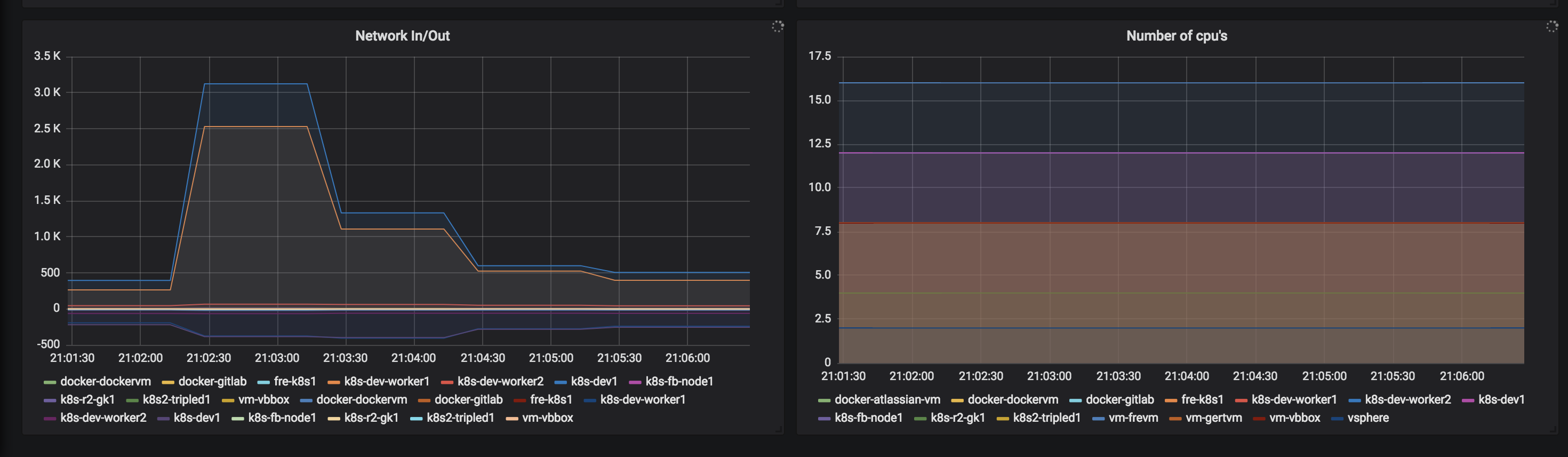The width and height of the screenshot is (1568, 457).
Task: Select blue docker-dockervm label in Network In/Out legend
Action: point(362,400)
